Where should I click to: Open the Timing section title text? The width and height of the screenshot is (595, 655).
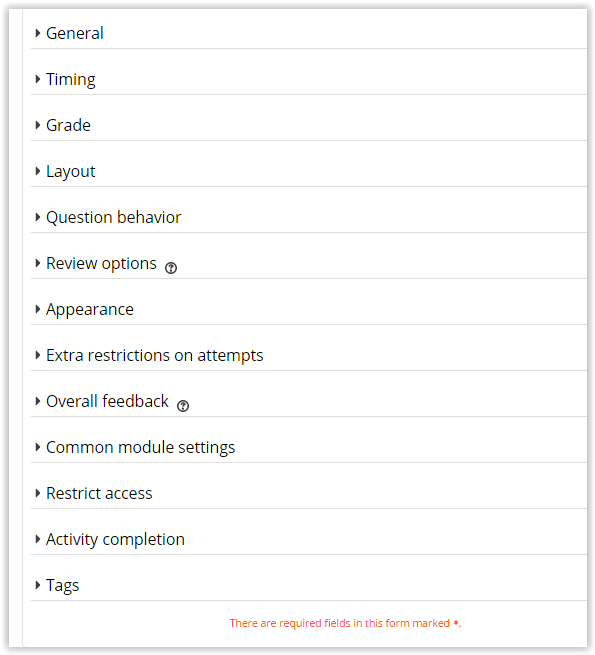[71, 79]
